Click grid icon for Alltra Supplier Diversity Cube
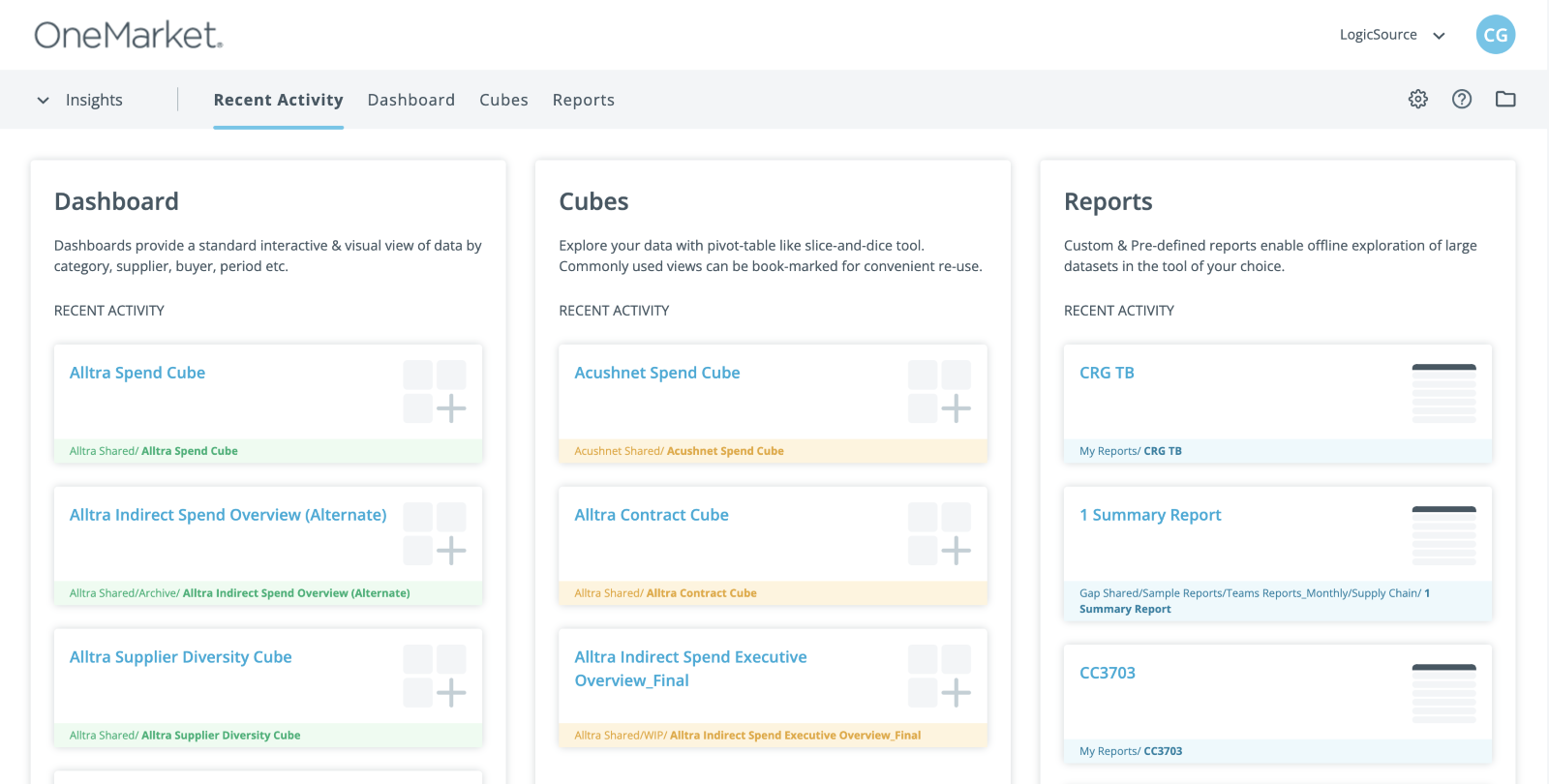The height and width of the screenshot is (784, 1549). (x=435, y=676)
